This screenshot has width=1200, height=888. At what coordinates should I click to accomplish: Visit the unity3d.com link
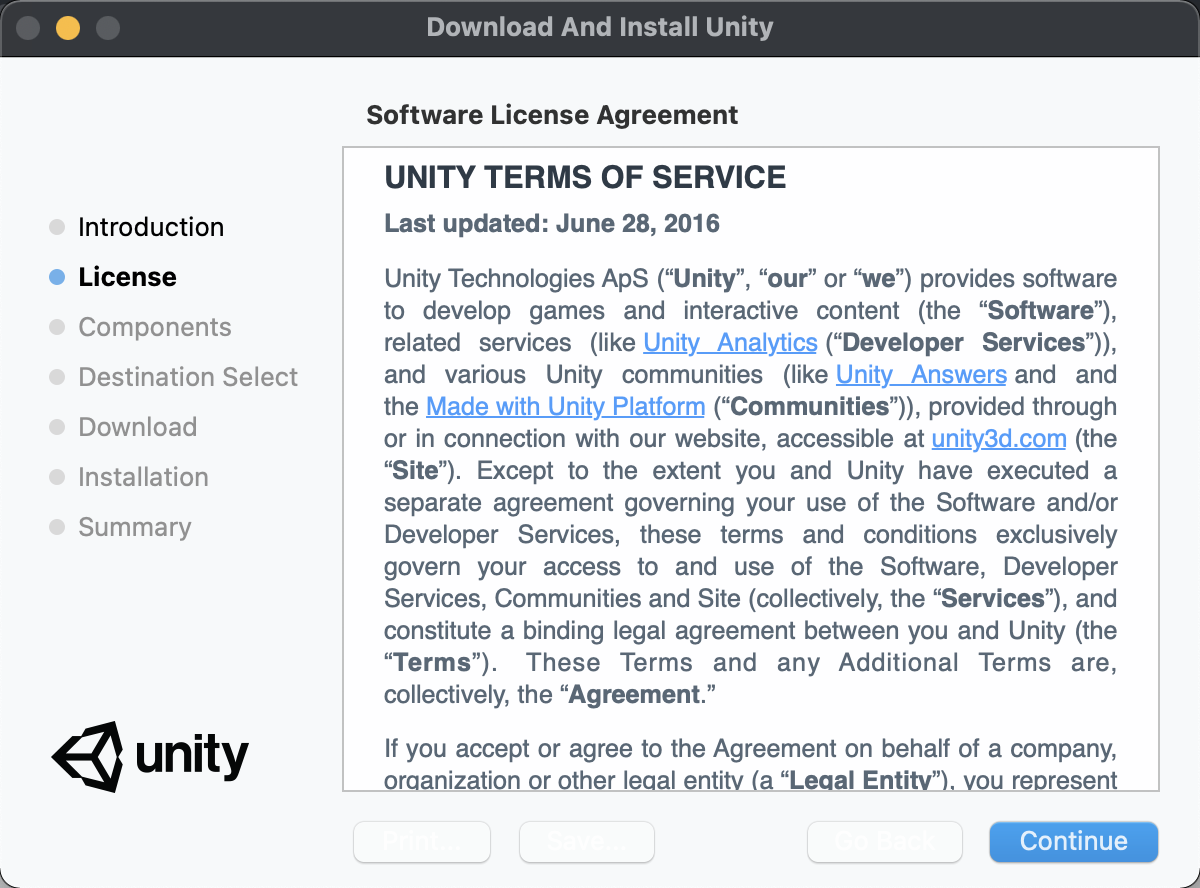point(998,439)
